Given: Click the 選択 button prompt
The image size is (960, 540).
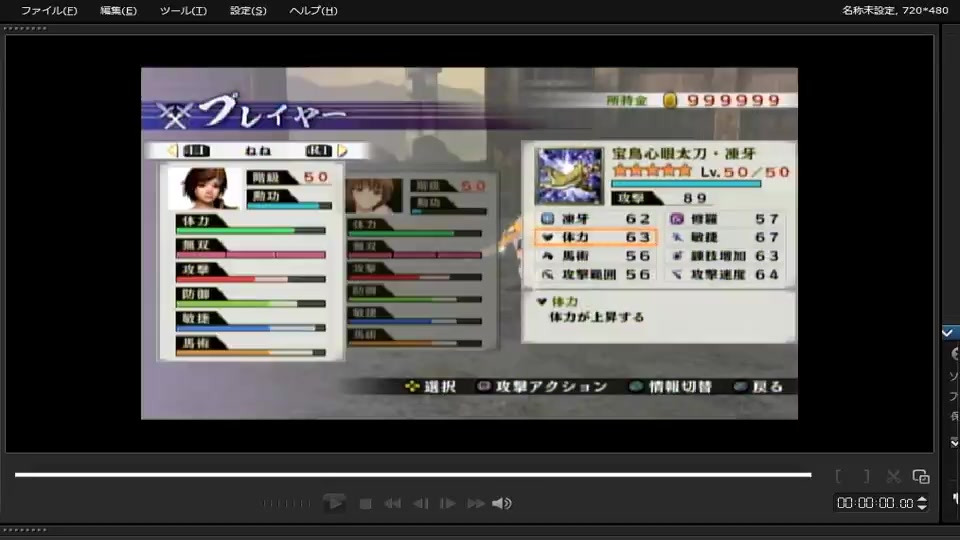Looking at the screenshot, I should 432,386.
